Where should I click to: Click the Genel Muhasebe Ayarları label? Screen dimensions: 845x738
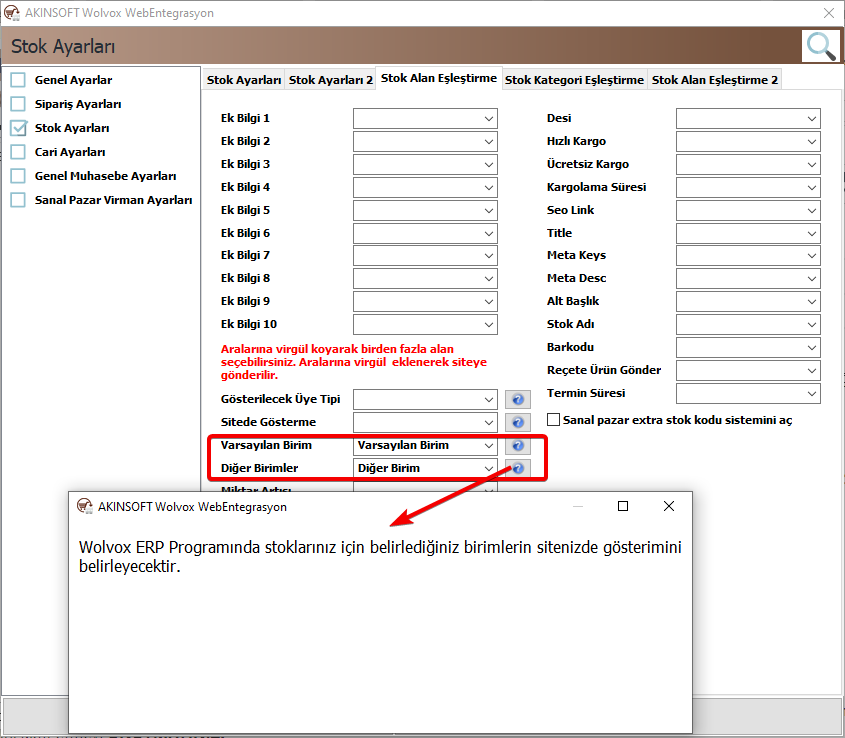pos(105,176)
